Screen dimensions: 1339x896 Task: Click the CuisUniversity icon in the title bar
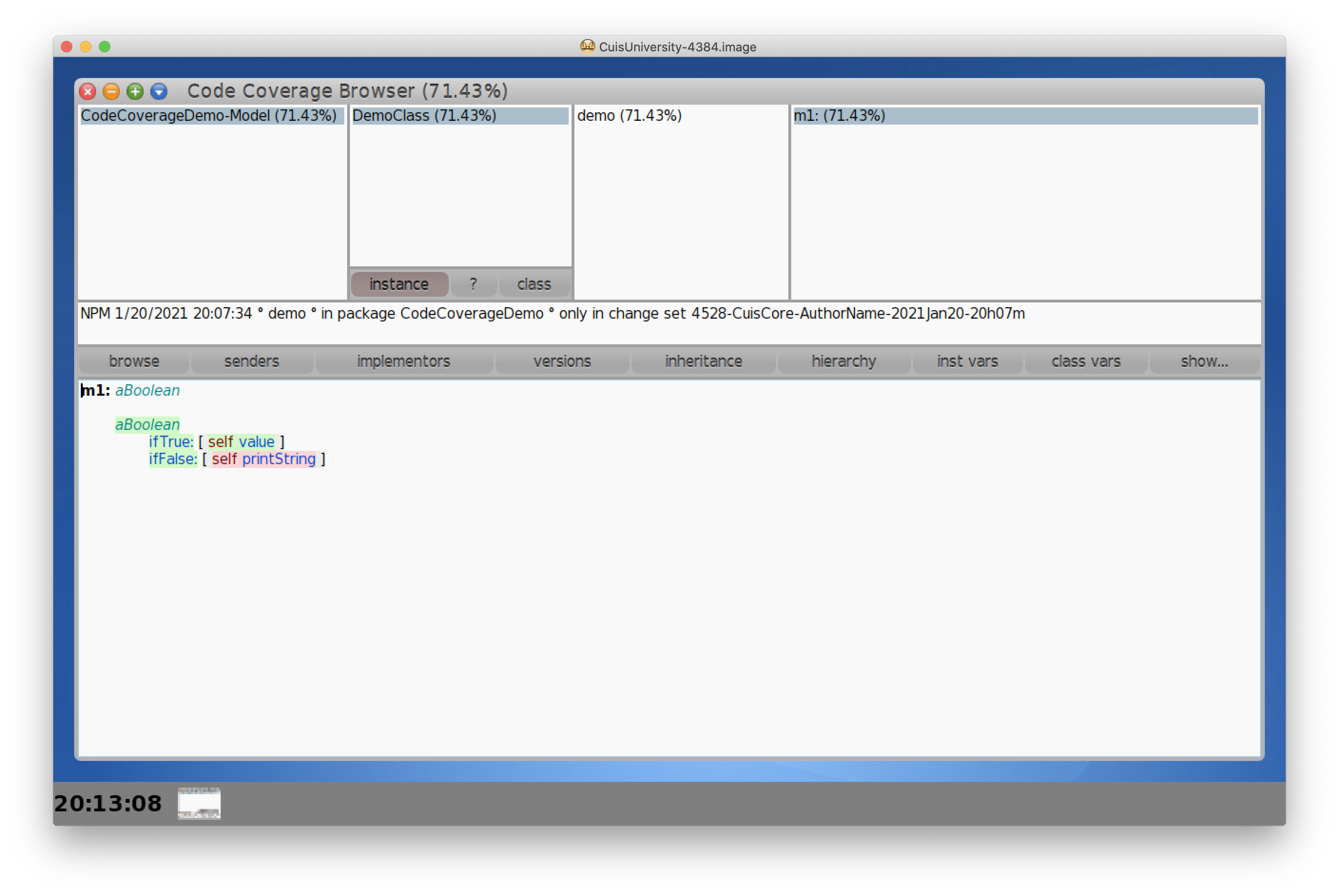pyautogui.click(x=587, y=46)
